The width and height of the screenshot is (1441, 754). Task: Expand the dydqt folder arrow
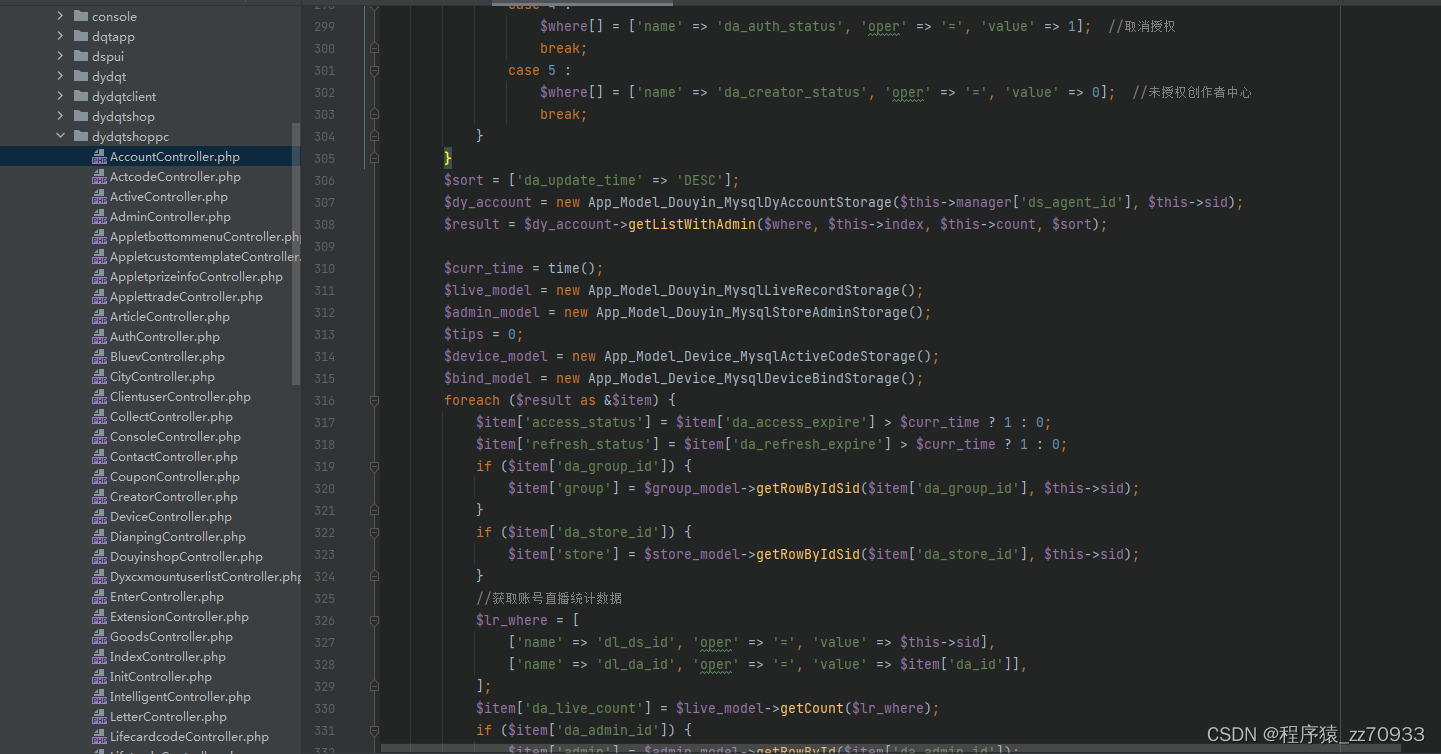tap(60, 76)
